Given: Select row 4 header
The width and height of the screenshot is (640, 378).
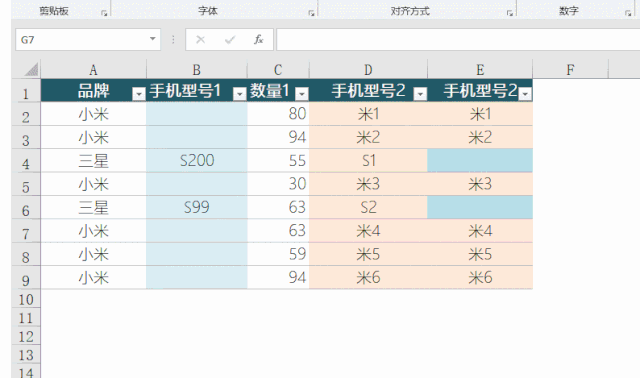Looking at the screenshot, I should pyautogui.click(x=26, y=160).
